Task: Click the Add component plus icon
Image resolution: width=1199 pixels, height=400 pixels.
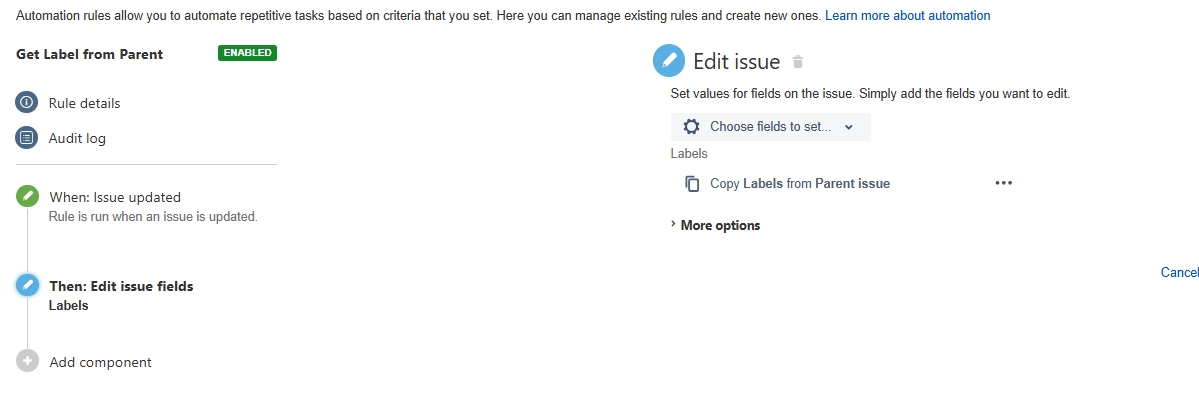Action: click(27, 362)
